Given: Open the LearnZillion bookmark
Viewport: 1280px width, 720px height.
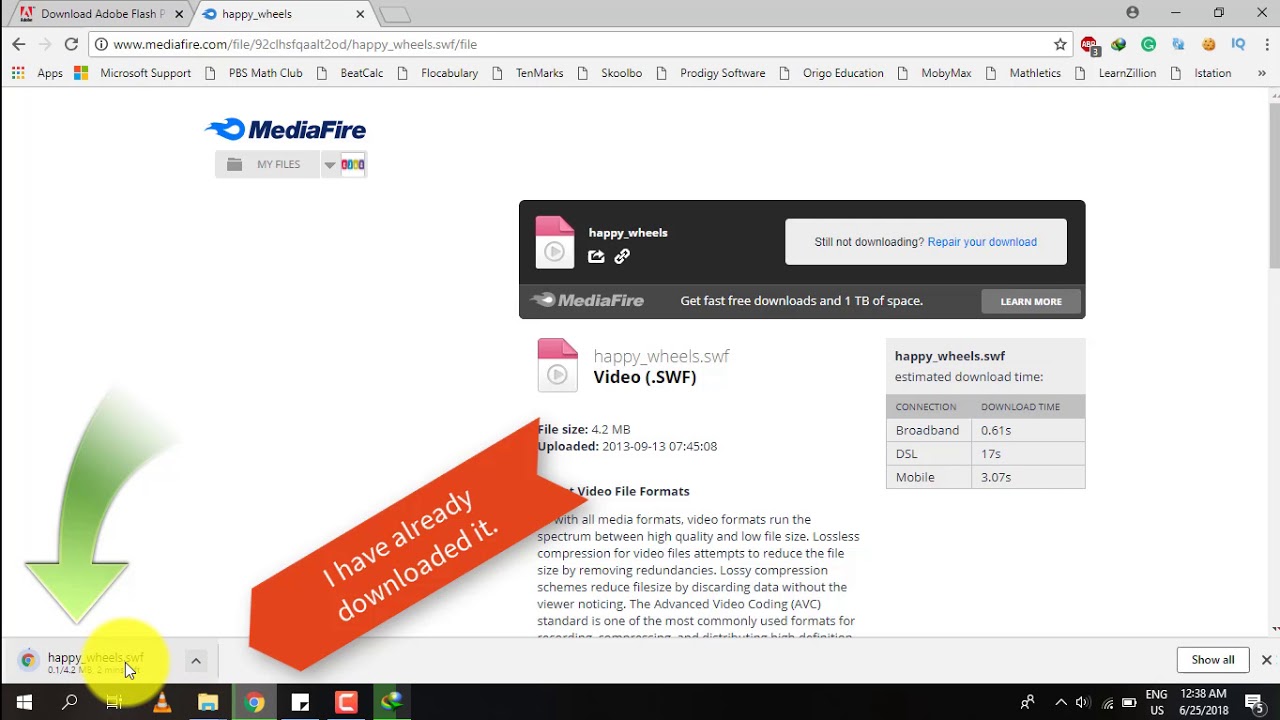Looking at the screenshot, I should coord(1115,73).
